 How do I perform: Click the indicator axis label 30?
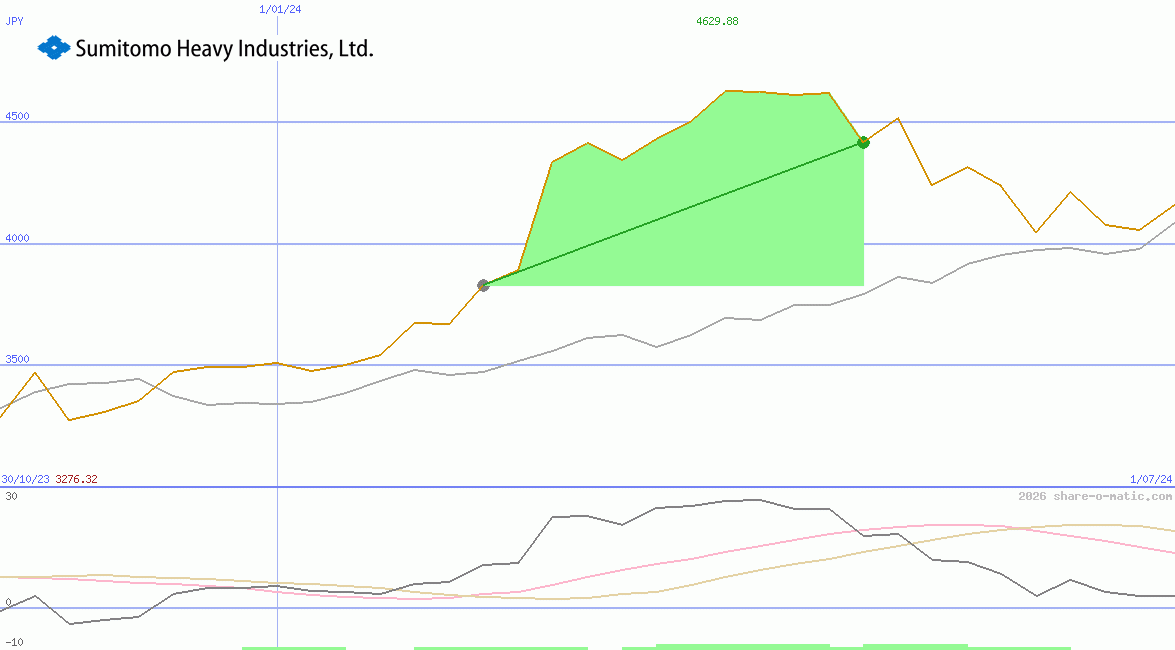click(x=11, y=496)
